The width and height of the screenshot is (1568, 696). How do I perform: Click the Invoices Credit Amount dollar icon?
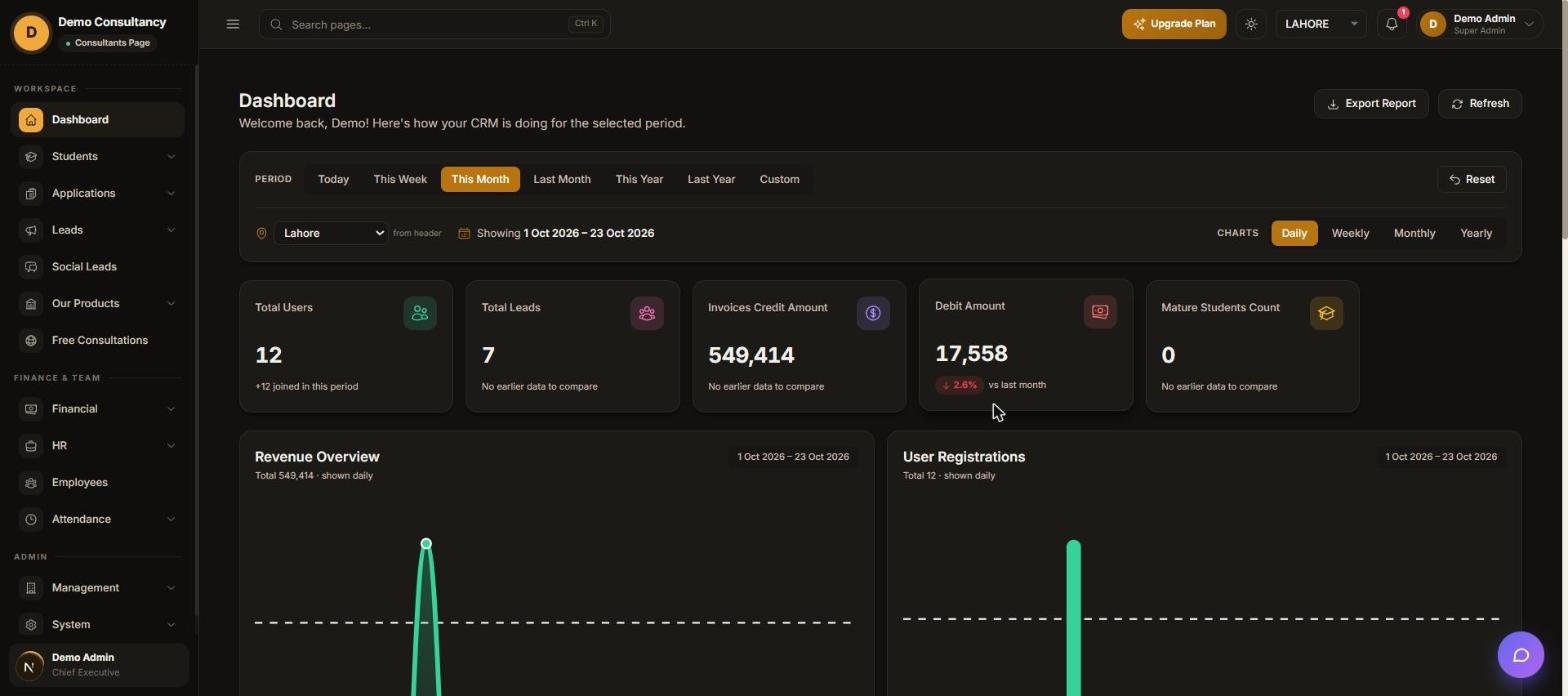(x=873, y=313)
